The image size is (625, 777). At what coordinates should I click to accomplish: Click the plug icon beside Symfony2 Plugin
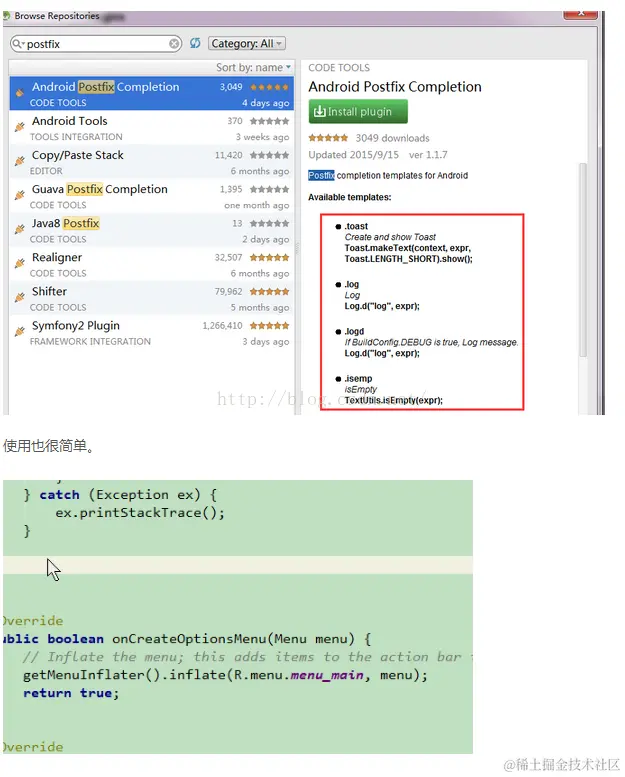20,332
